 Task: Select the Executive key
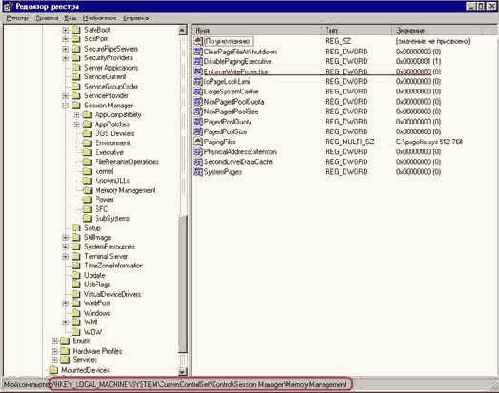109,152
